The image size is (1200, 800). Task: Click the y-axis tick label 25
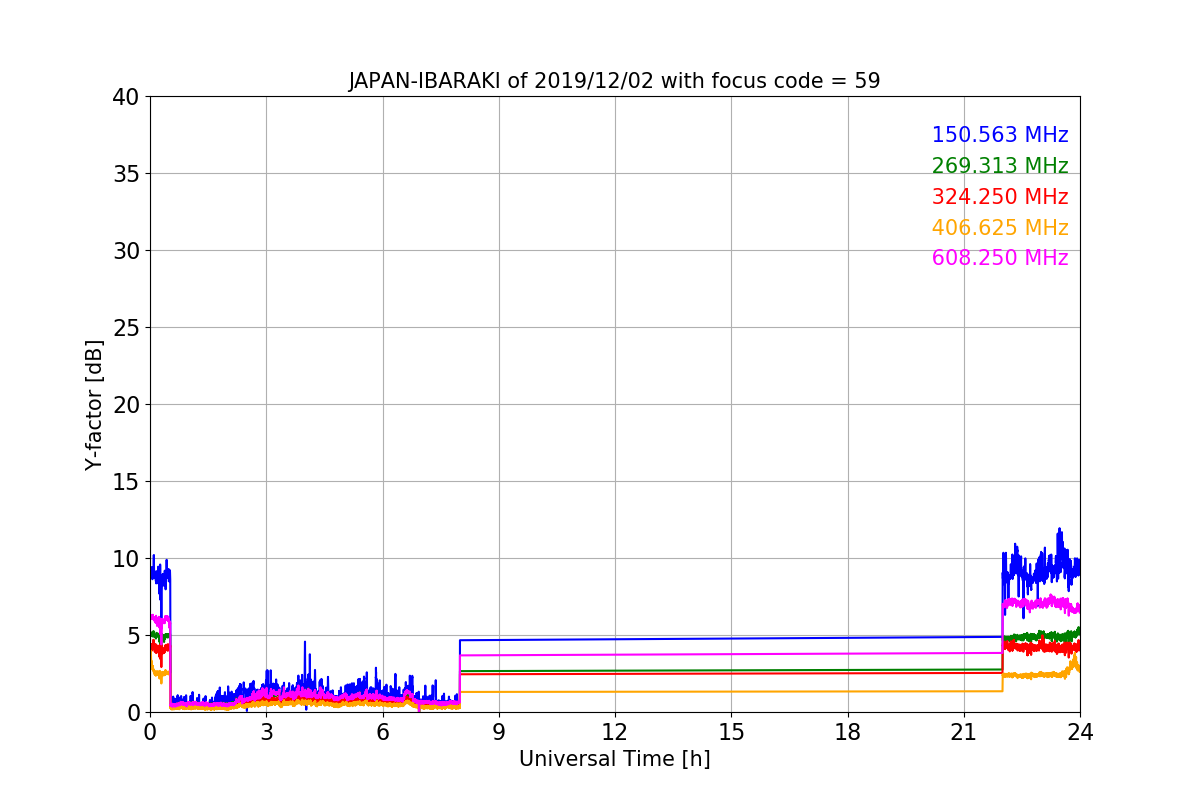[x=126, y=328]
